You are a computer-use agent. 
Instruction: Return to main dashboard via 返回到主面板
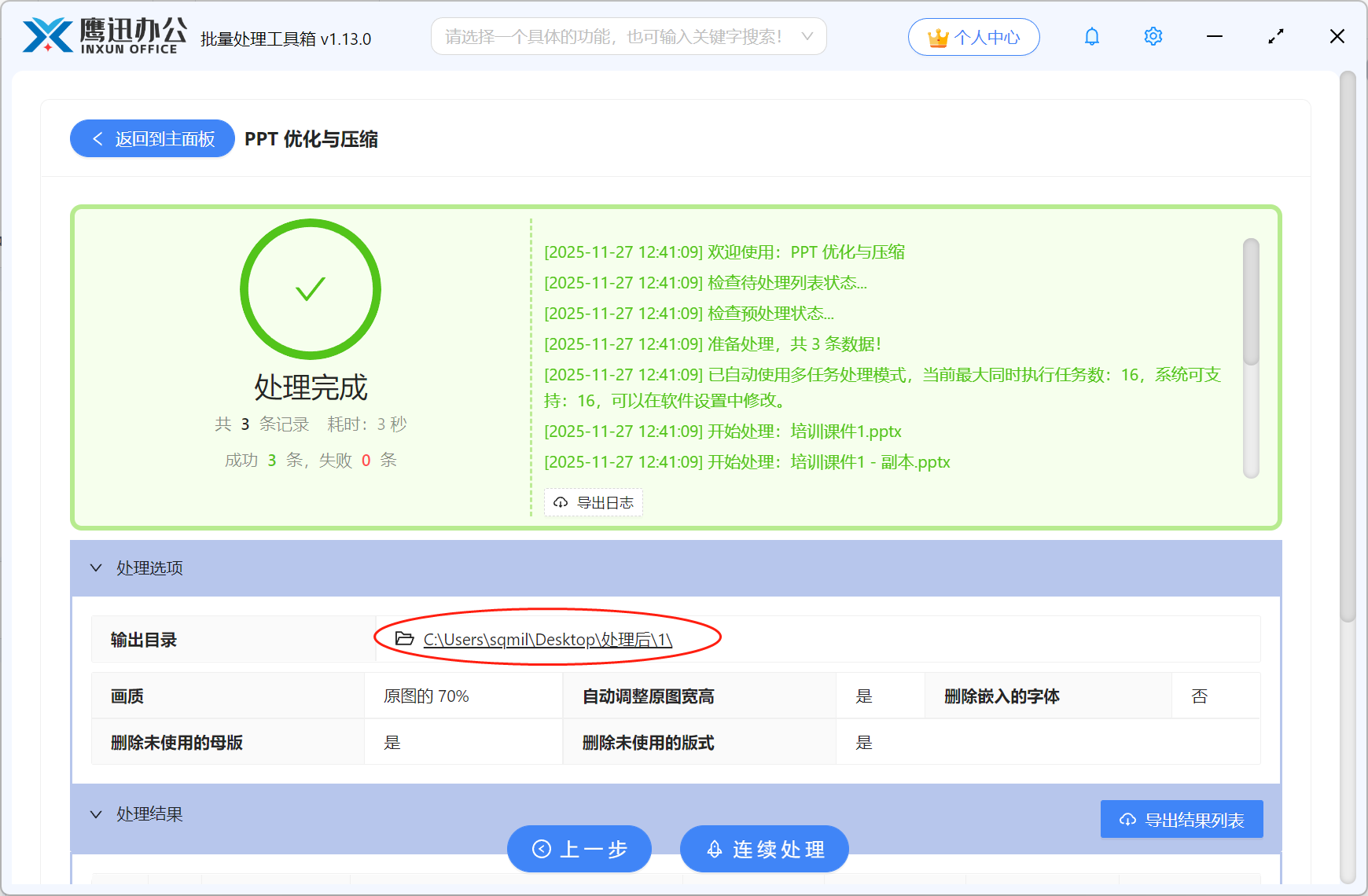point(152,138)
